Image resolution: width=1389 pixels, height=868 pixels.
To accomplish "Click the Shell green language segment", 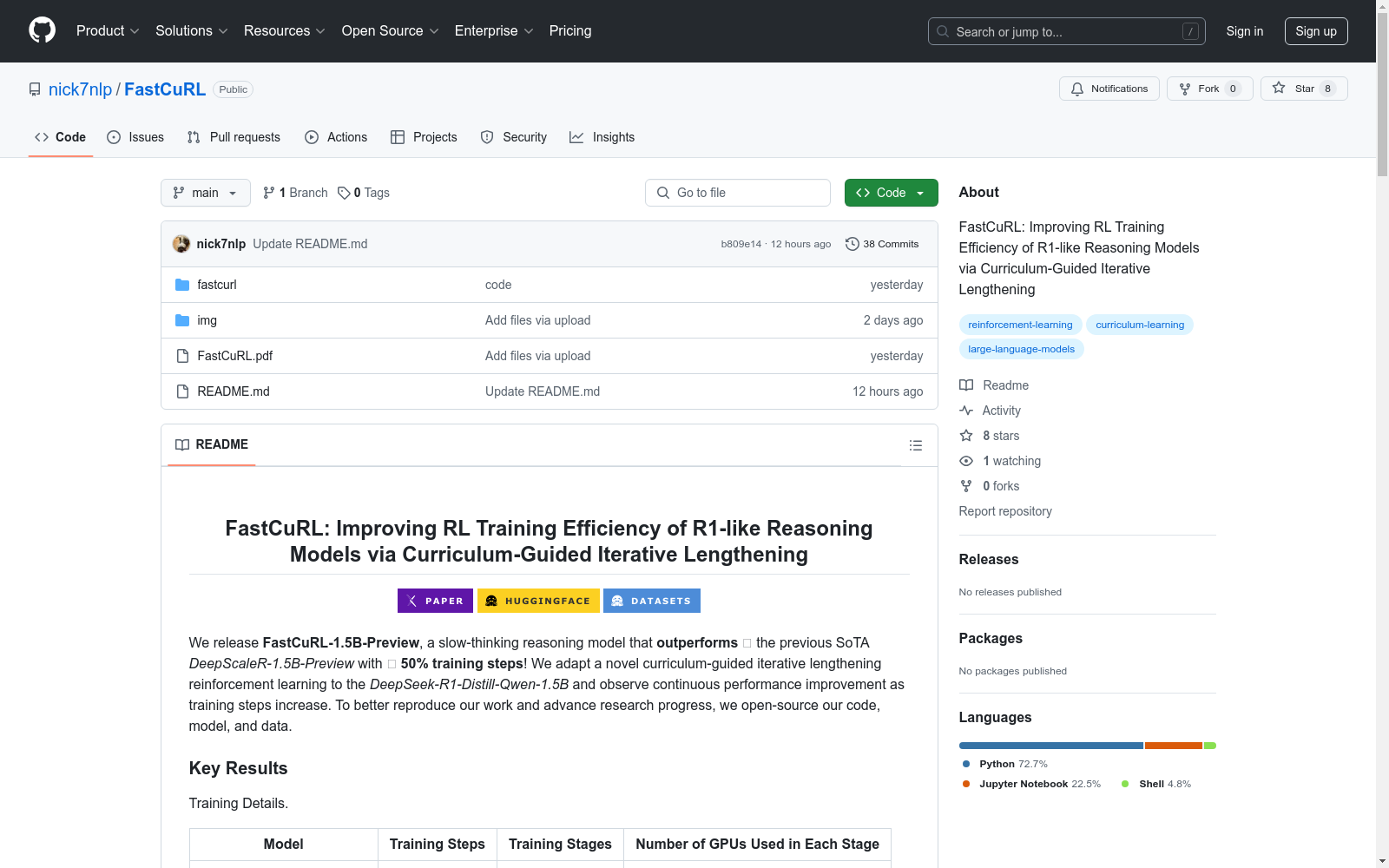I will (1210, 746).
